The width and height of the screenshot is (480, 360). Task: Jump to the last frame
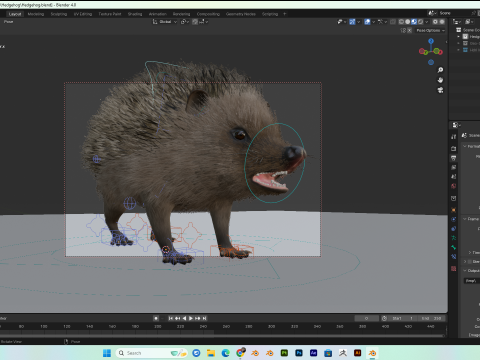click(x=205, y=318)
